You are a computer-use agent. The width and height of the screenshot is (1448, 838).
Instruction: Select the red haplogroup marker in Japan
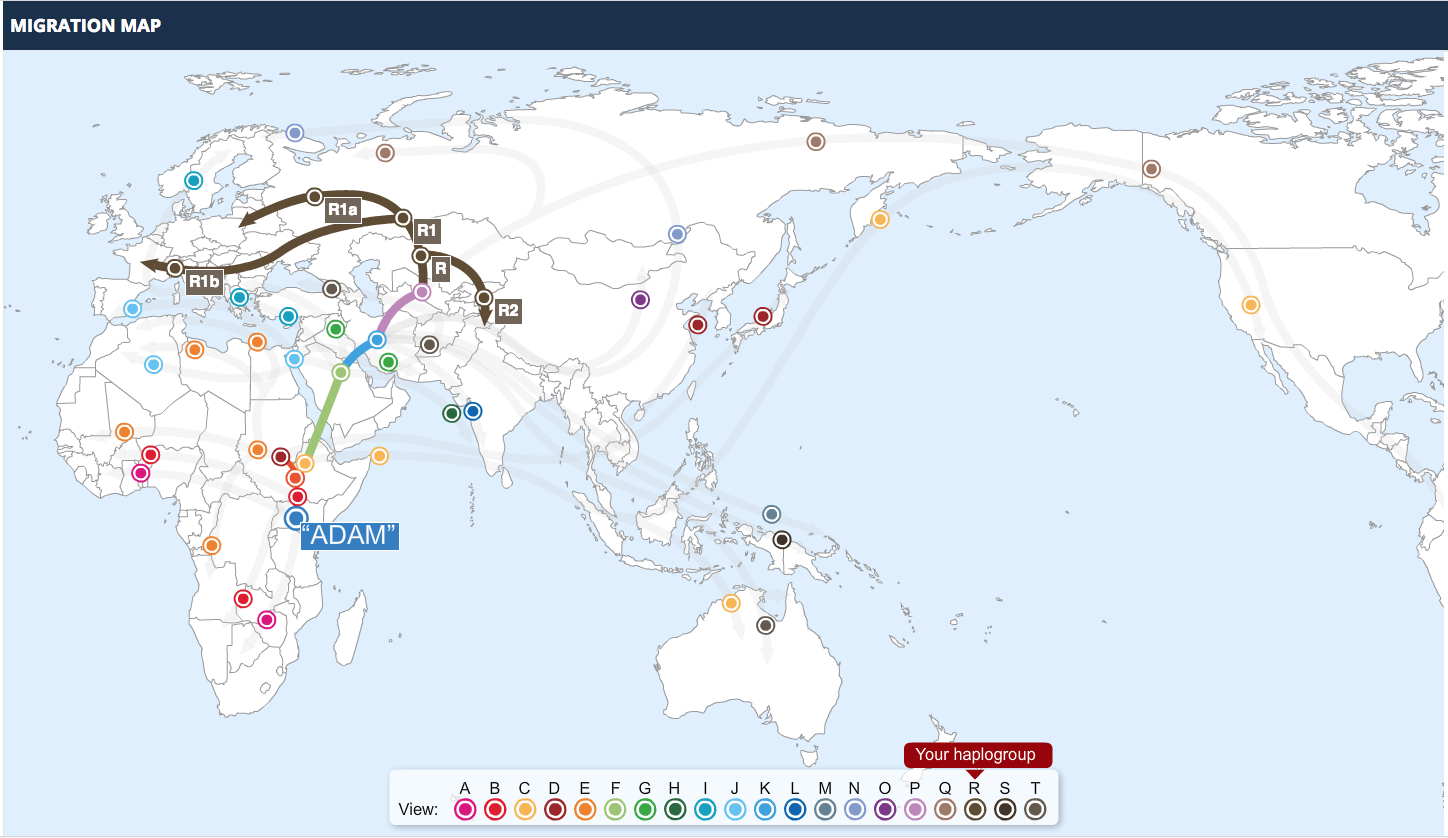click(765, 315)
